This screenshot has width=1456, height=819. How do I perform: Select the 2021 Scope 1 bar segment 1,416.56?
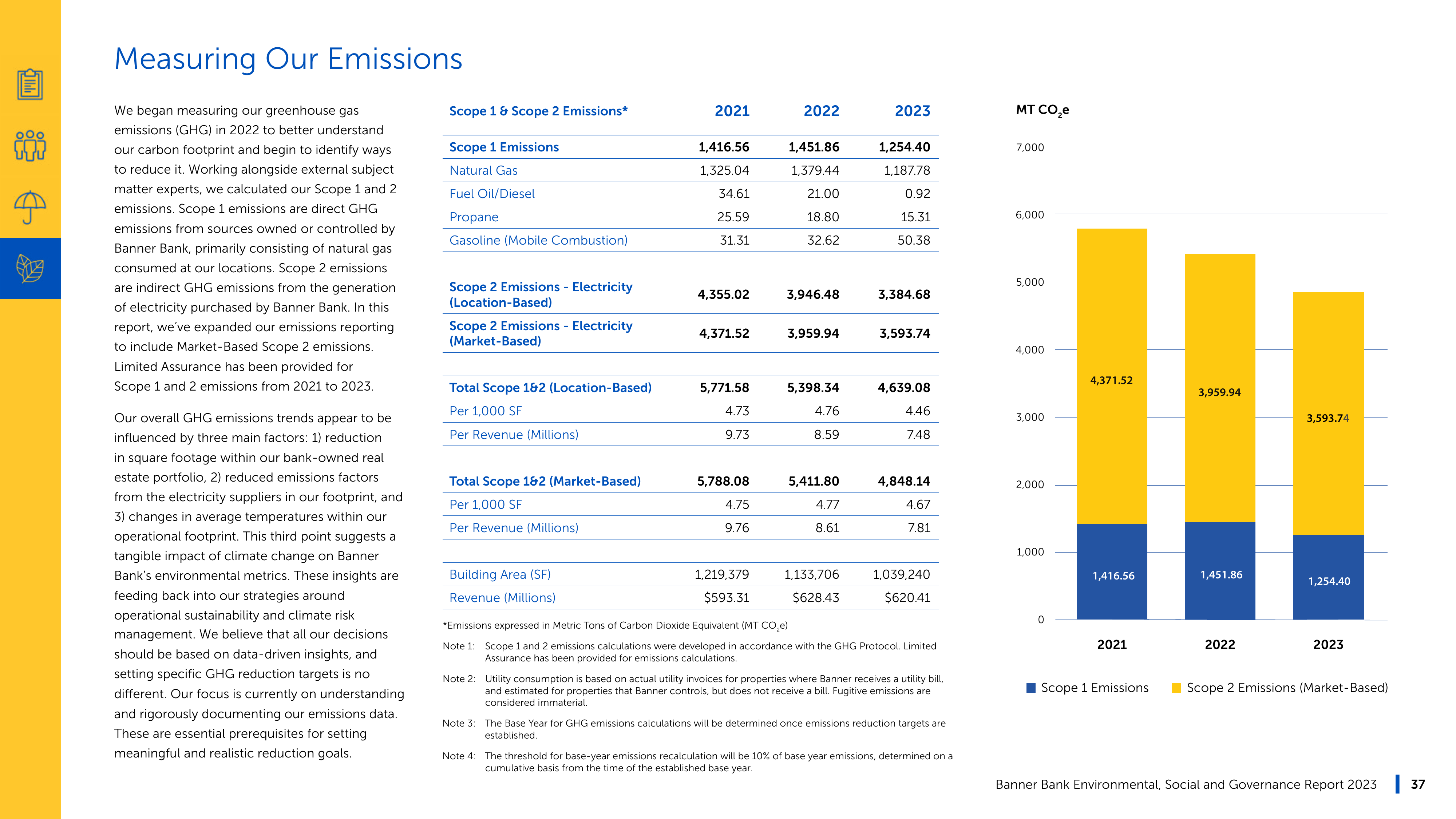pos(1112,571)
